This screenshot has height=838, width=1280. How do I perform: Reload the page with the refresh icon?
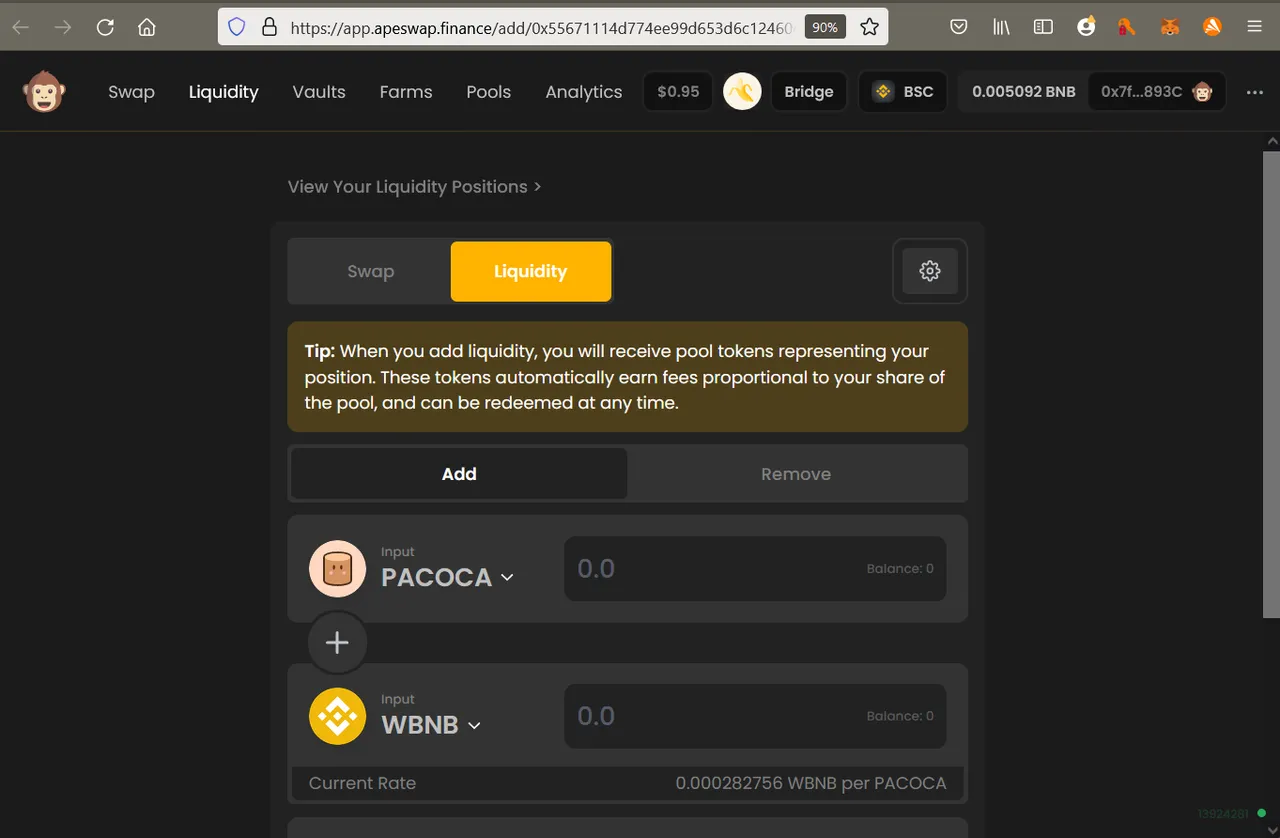coord(105,27)
